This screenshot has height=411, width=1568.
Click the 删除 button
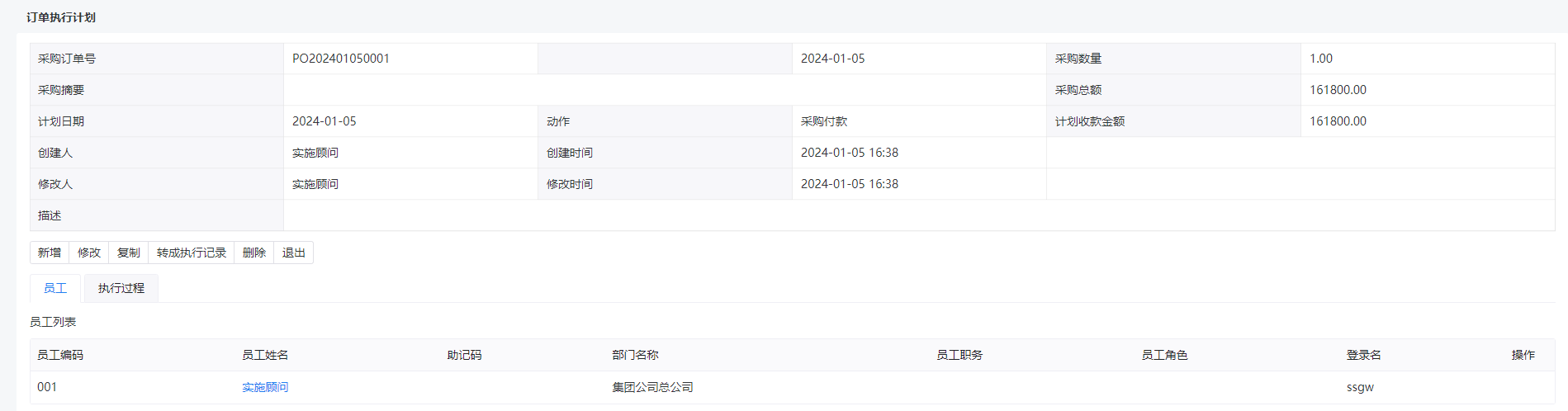pyautogui.click(x=254, y=253)
